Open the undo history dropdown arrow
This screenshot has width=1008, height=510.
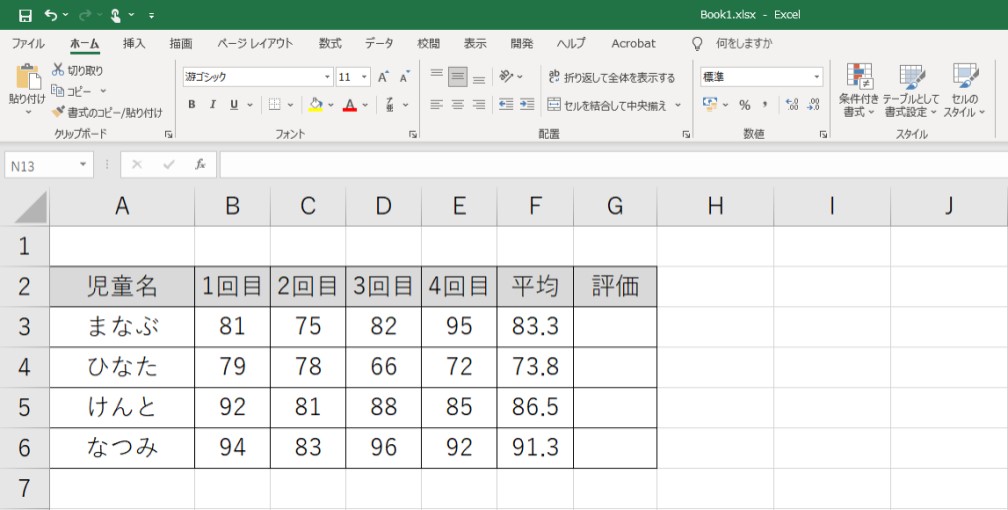tap(66, 15)
